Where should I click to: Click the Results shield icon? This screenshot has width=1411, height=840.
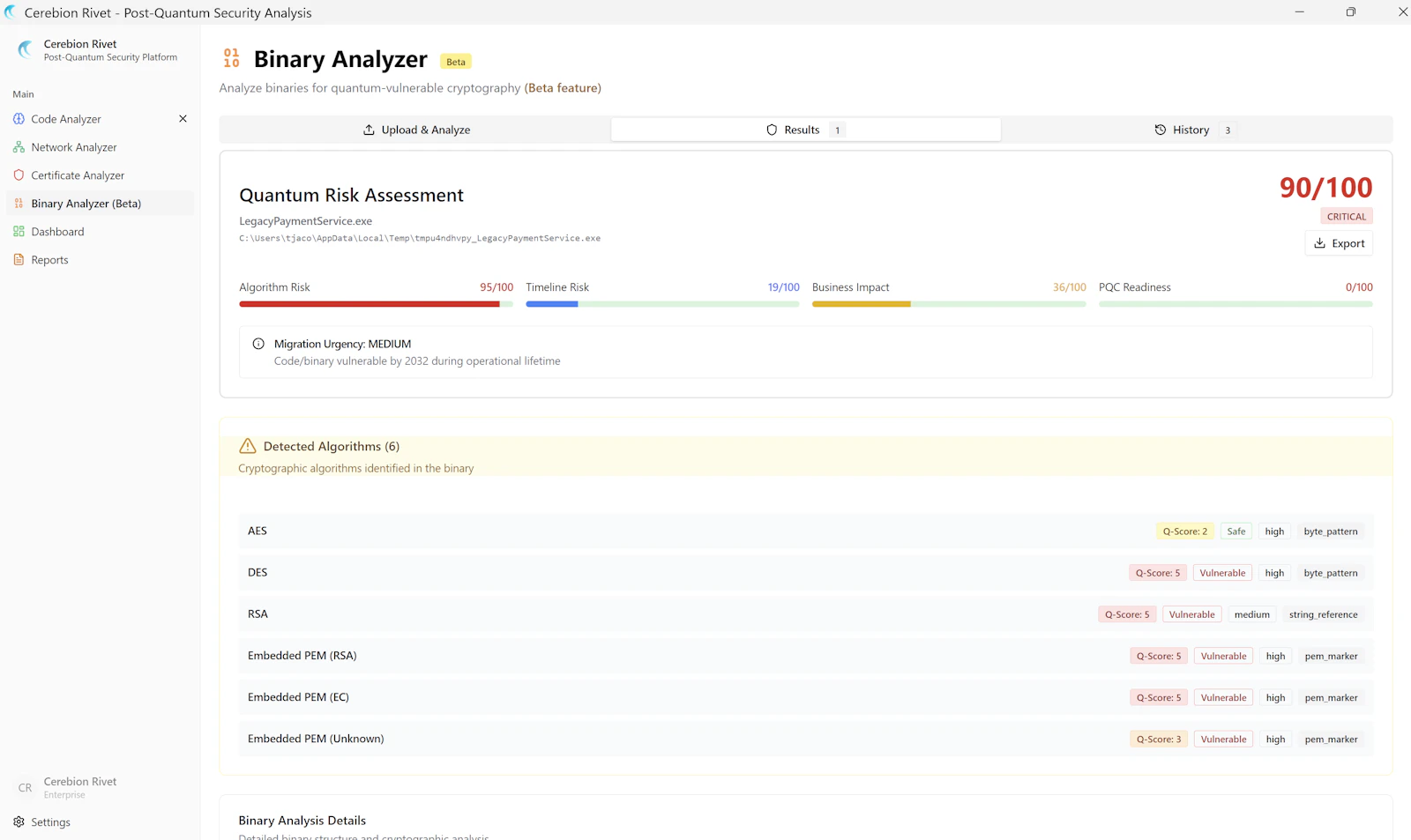click(772, 130)
